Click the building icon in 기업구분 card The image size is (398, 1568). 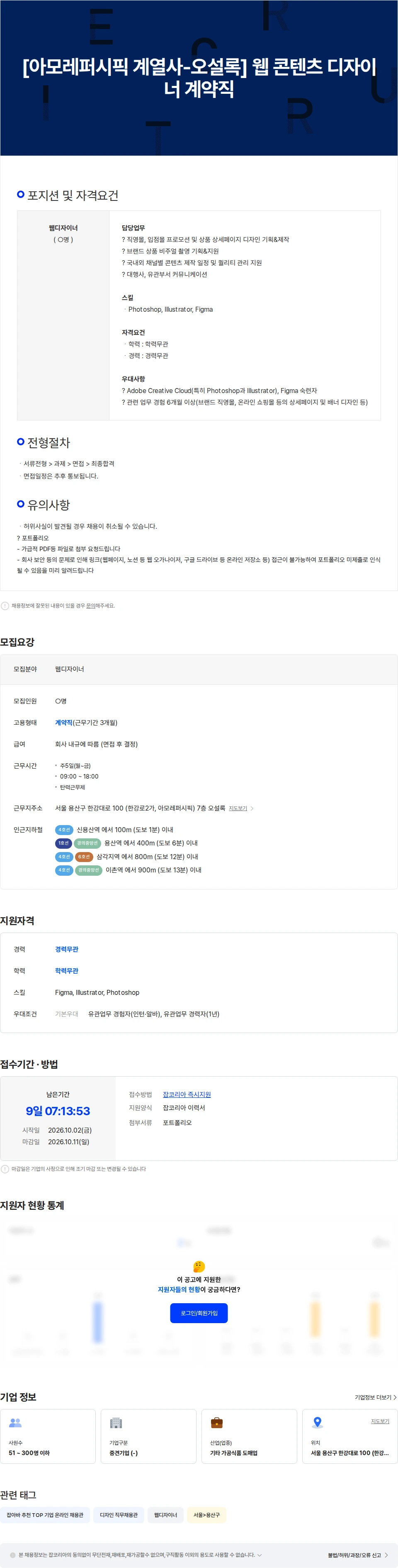pos(116,1422)
